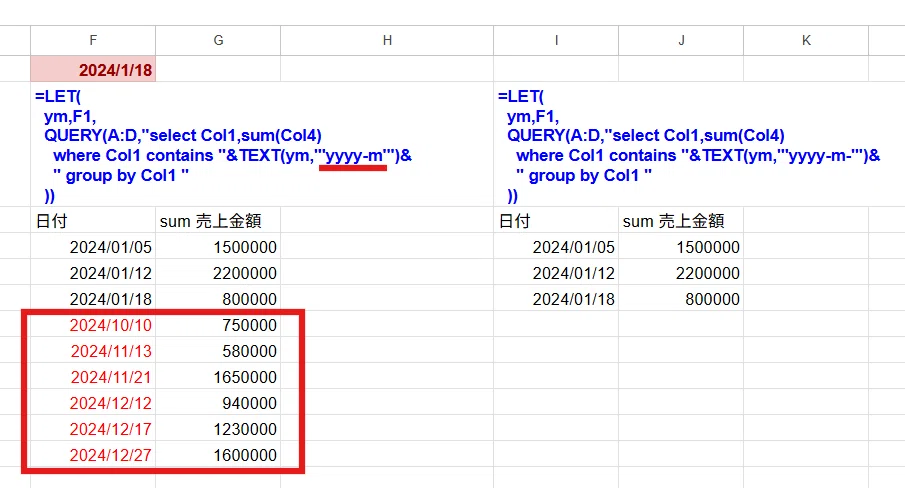Click 1500000 value in column G

click(218, 247)
